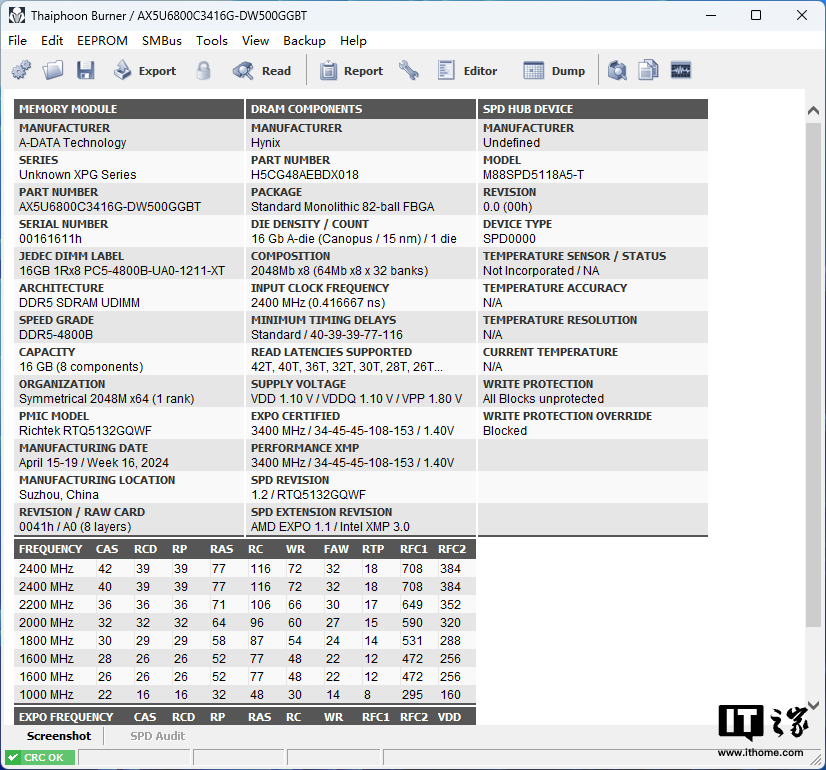Click the padlock write protection icon
This screenshot has width=826, height=770.
204,71
